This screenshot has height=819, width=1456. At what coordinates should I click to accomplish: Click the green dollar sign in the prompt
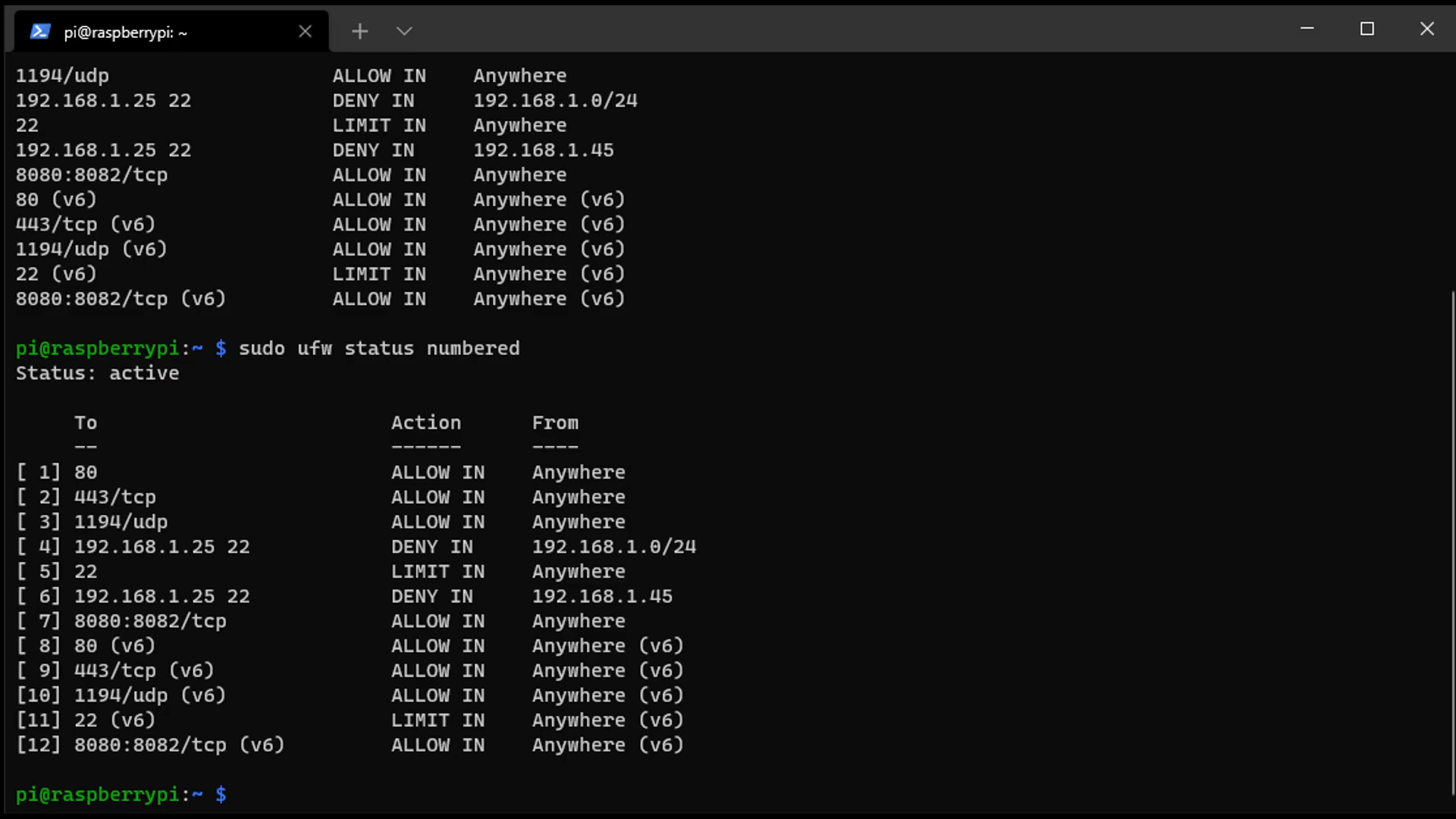221,795
